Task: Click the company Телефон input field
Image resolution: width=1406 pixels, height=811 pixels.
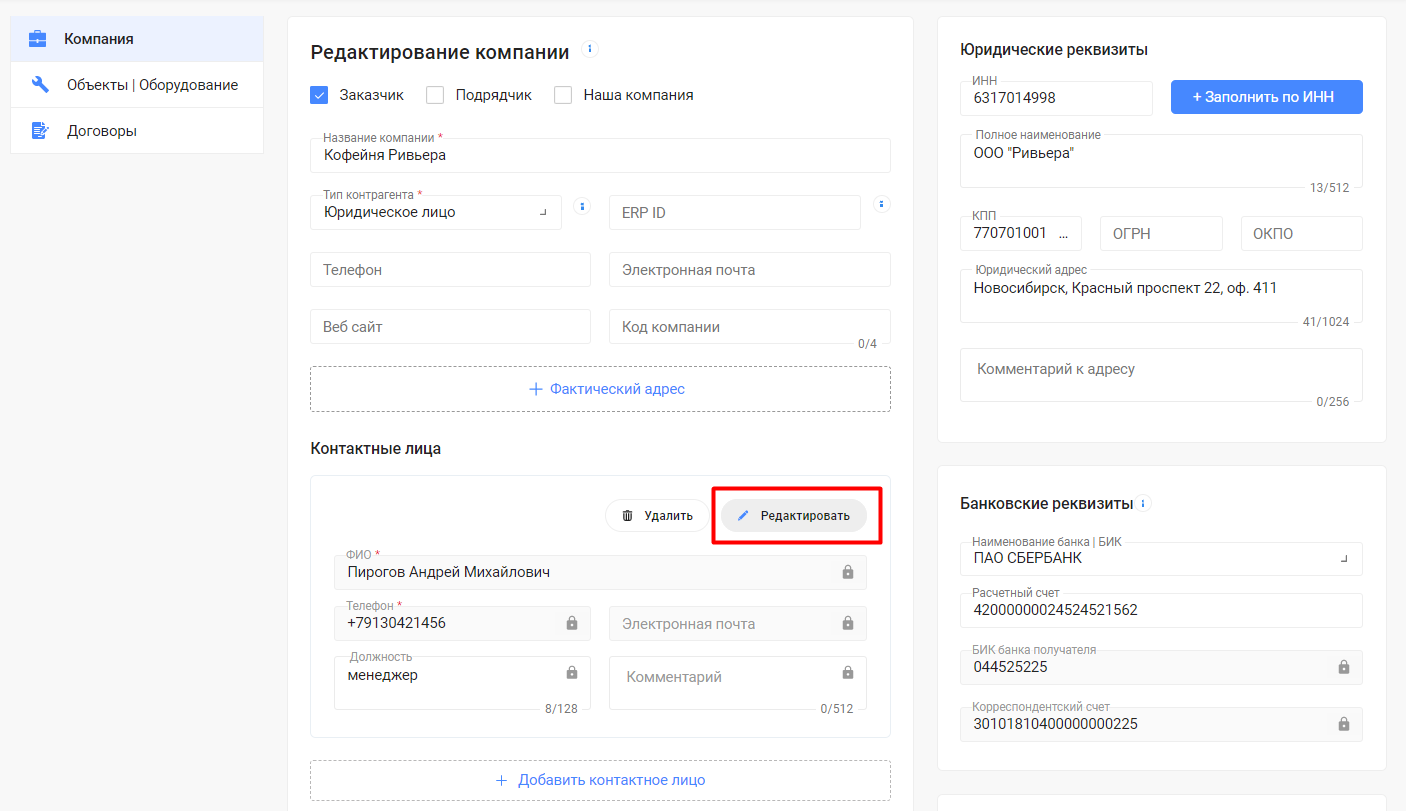Action: pyautogui.click(x=451, y=270)
